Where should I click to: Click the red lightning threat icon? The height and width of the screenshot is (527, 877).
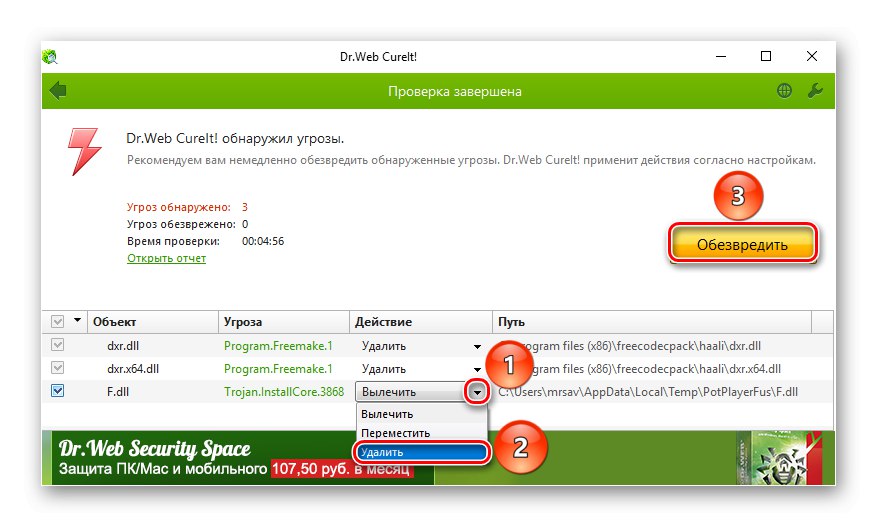click(84, 152)
